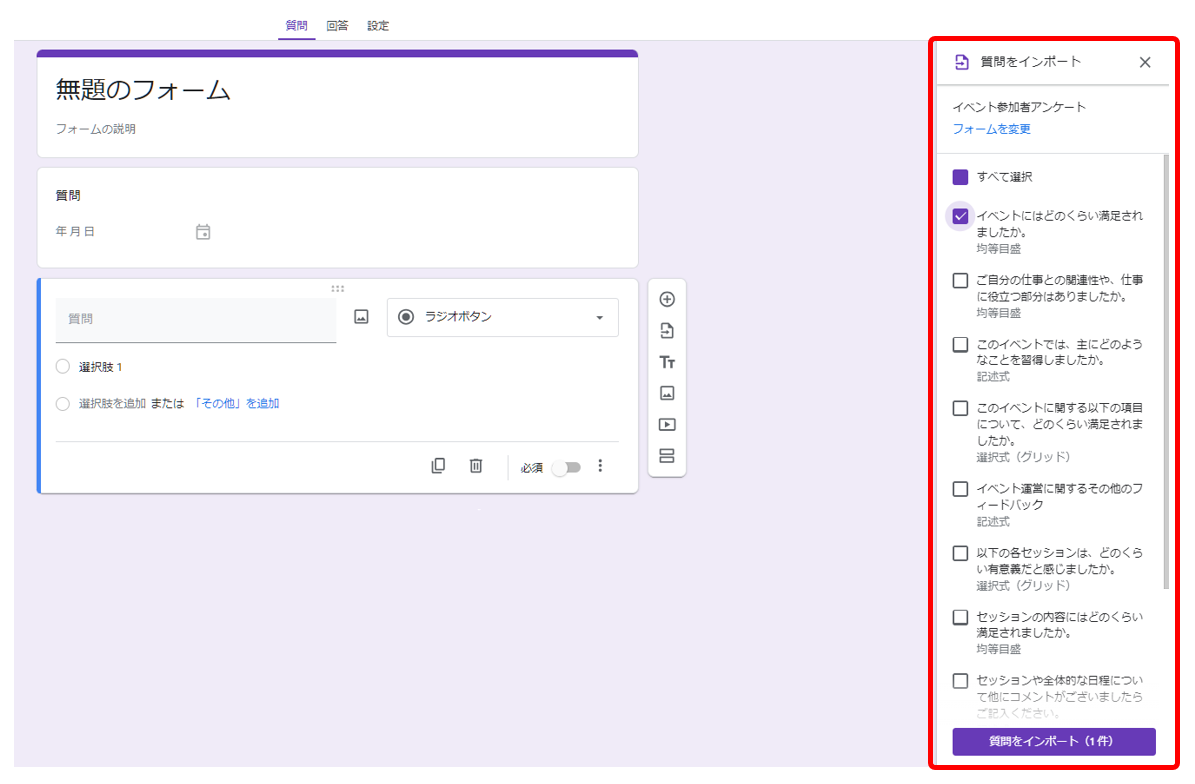This screenshot has height=784, width=1195.
Task: Check セッションや全体的な日程 checkbox
Action: (960, 681)
